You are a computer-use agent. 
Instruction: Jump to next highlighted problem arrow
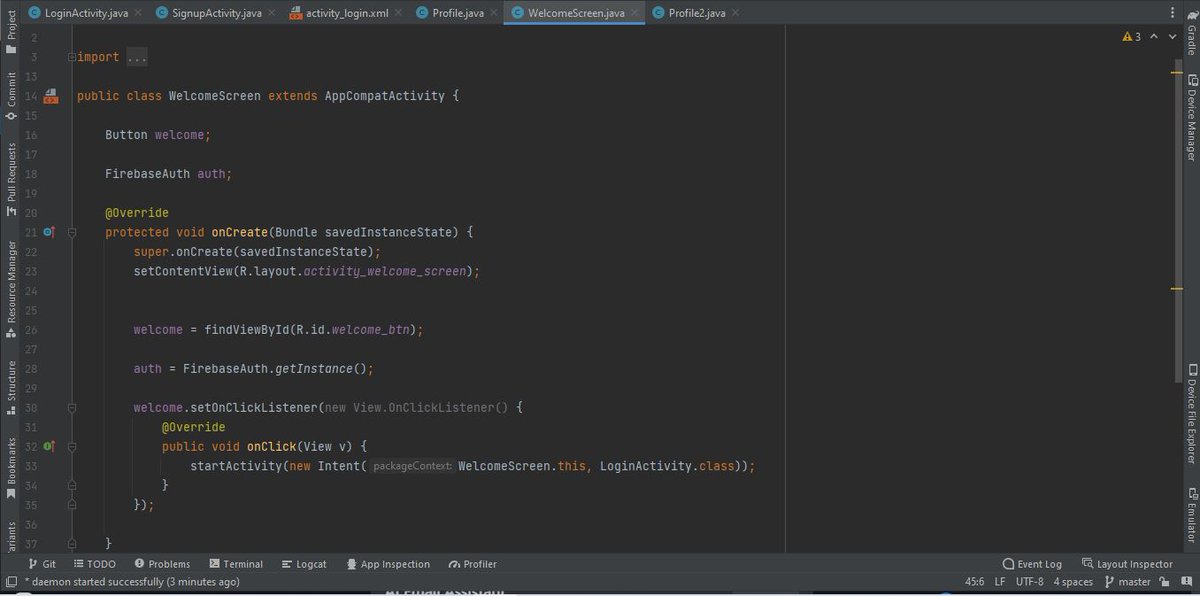[x=1172, y=37]
